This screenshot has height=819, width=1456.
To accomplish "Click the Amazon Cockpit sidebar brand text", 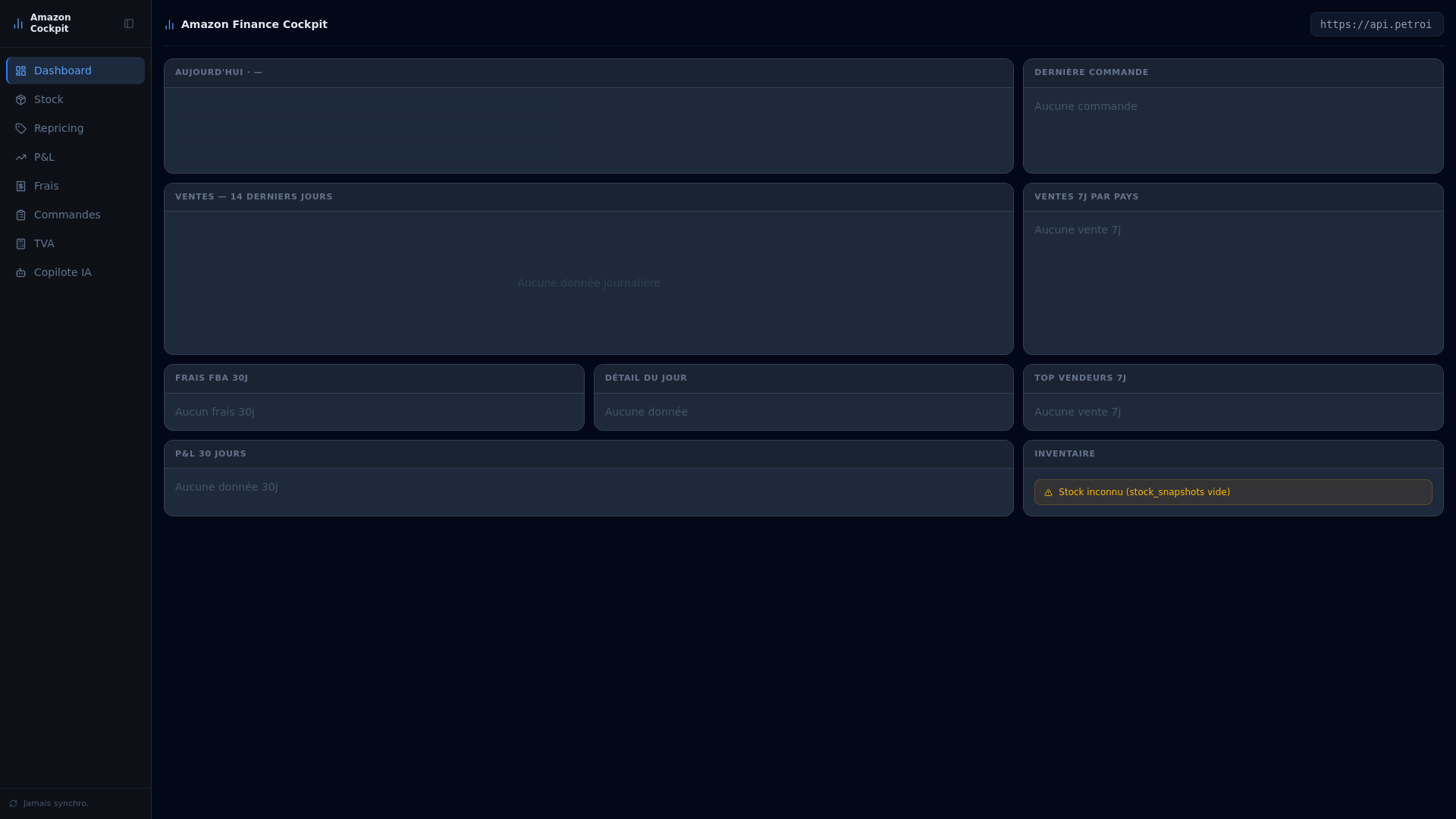I will [51, 24].
